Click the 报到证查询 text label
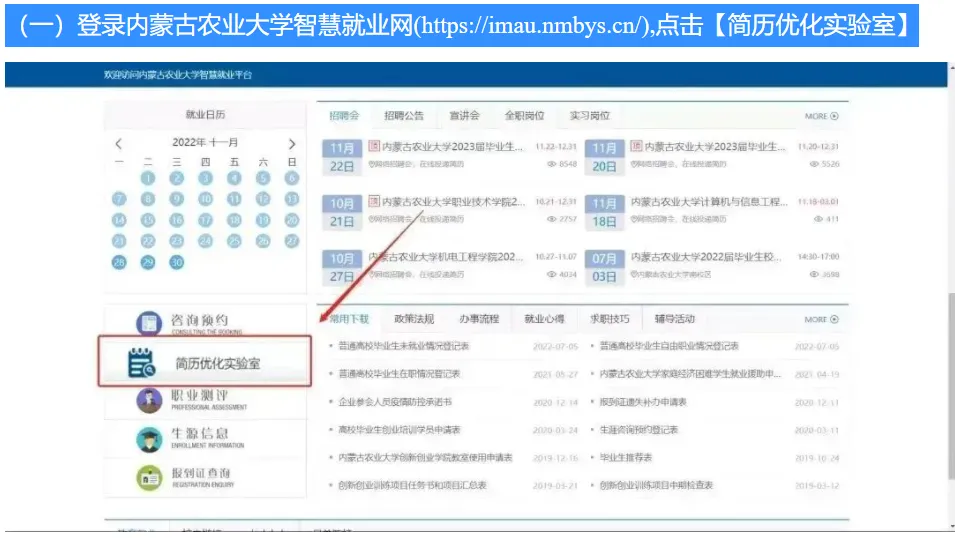The width and height of the screenshot is (955, 538). (201, 473)
